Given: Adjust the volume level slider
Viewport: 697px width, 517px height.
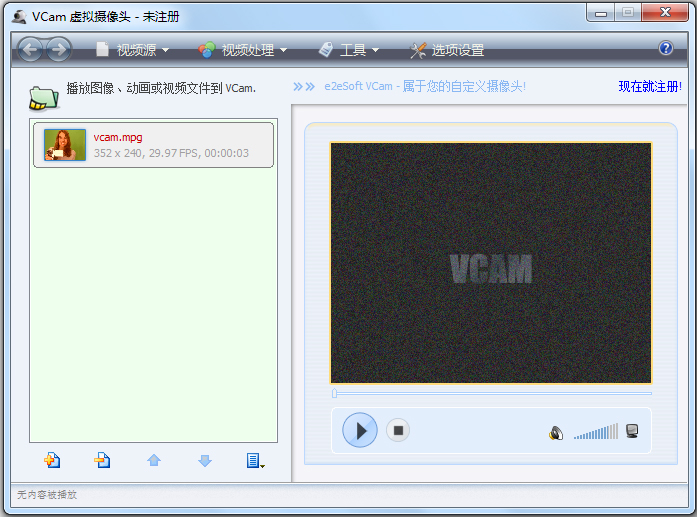Looking at the screenshot, I should pyautogui.click(x=596, y=433).
